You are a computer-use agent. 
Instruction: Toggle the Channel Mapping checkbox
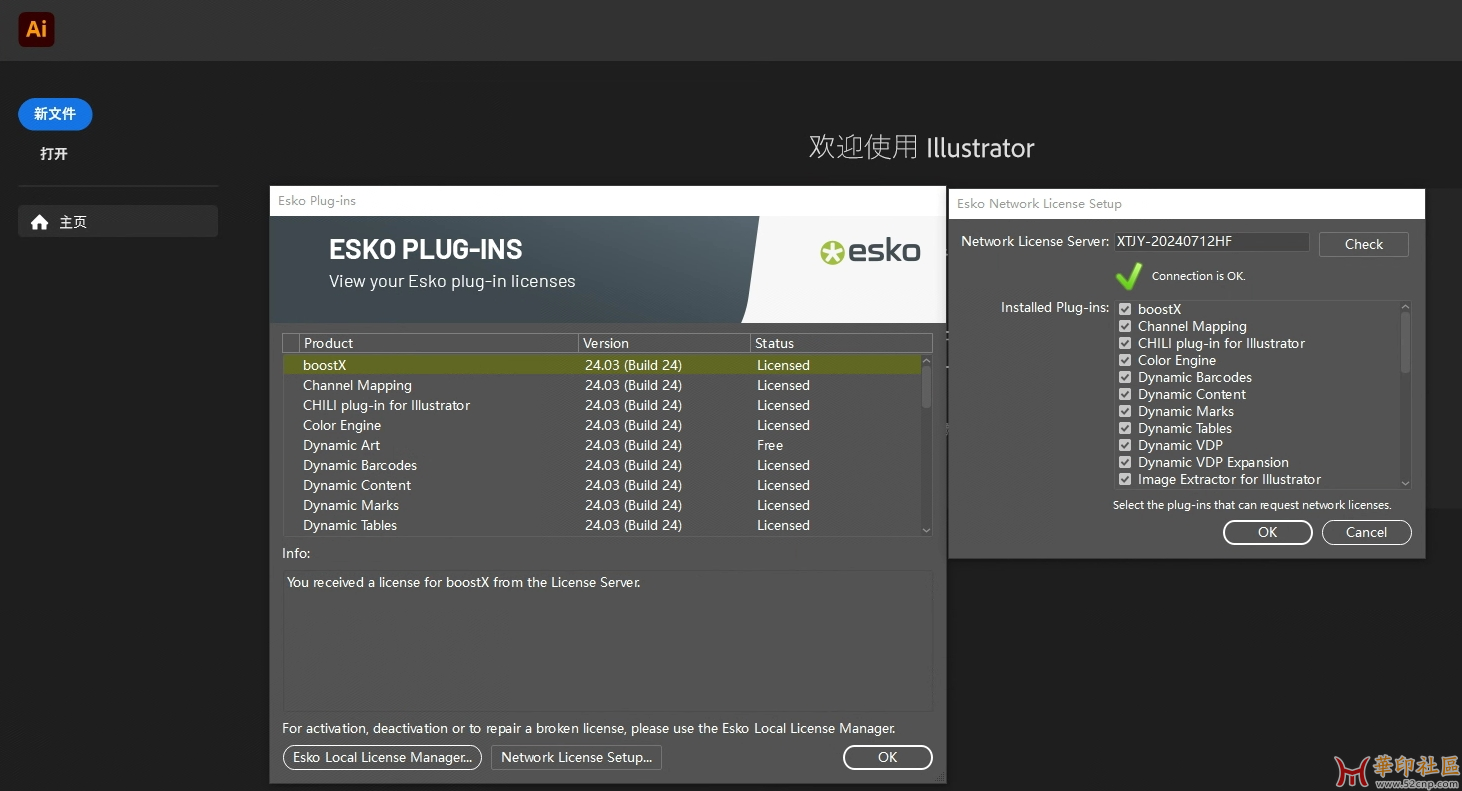(x=1125, y=326)
